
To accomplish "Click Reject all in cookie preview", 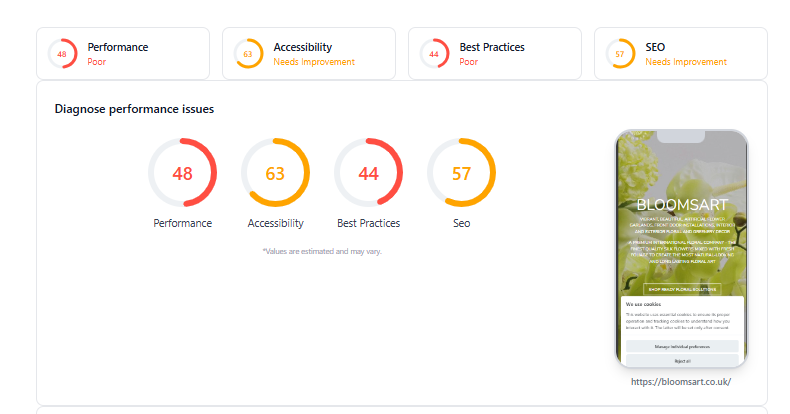I will coord(682,361).
